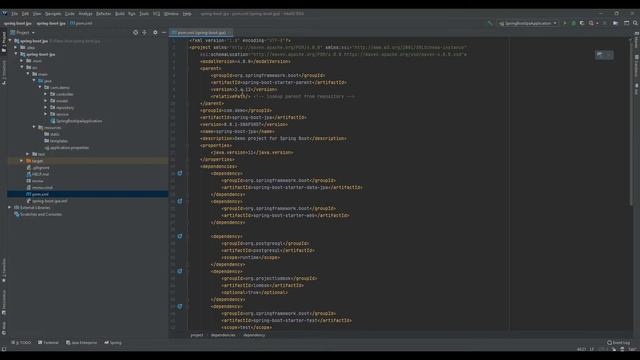Click the dependency gutter icon beside spring-boot-starter-web
Screen dimensions: 640x360
pyautogui.click(x=180, y=201)
